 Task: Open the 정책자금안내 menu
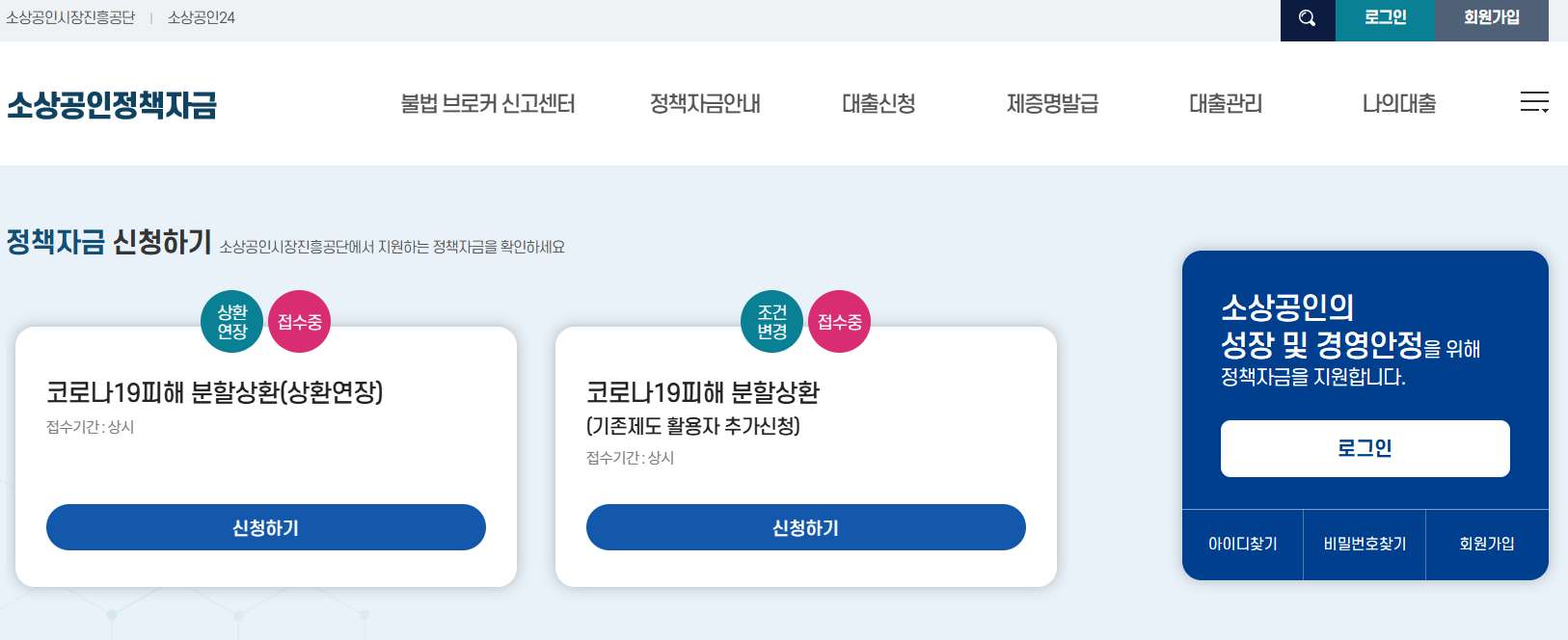tap(705, 104)
